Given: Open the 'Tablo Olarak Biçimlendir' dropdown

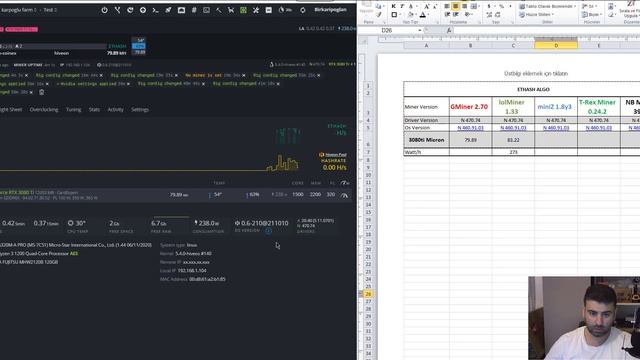Looking at the screenshot, I should (547, 7).
